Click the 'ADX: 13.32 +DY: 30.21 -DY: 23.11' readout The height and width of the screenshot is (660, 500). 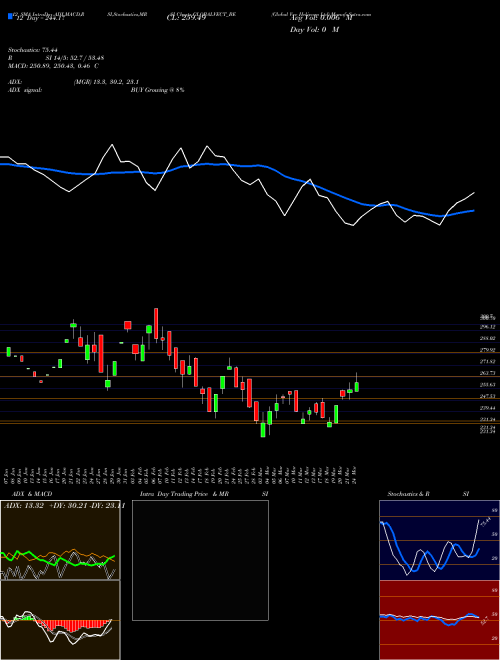tap(64, 506)
